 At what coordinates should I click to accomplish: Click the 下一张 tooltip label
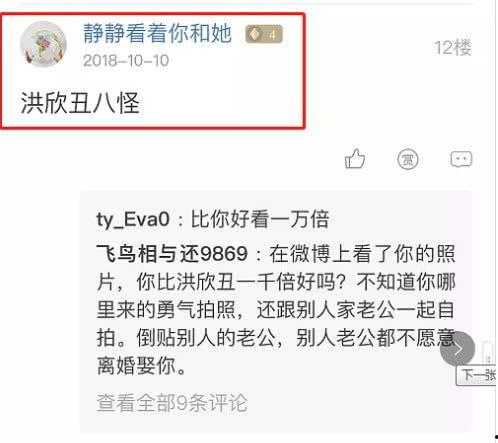(x=477, y=376)
